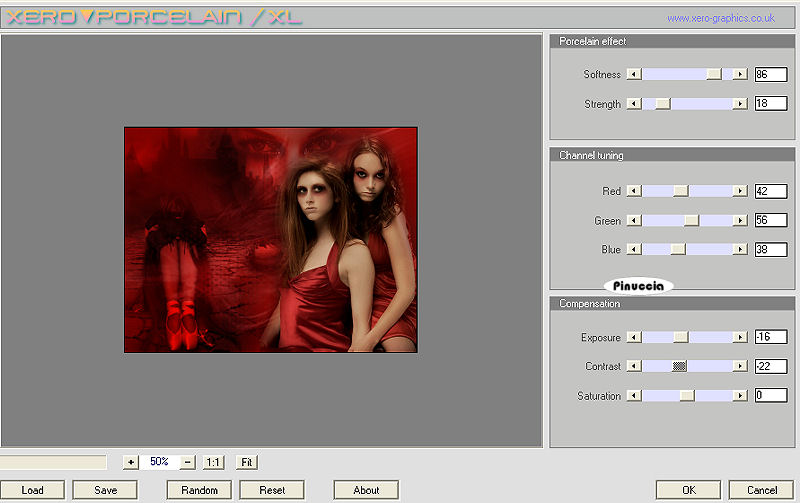Screen dimensions: 800x503
Task: Increase Contrast using right arrow
Action: [x=740, y=367]
